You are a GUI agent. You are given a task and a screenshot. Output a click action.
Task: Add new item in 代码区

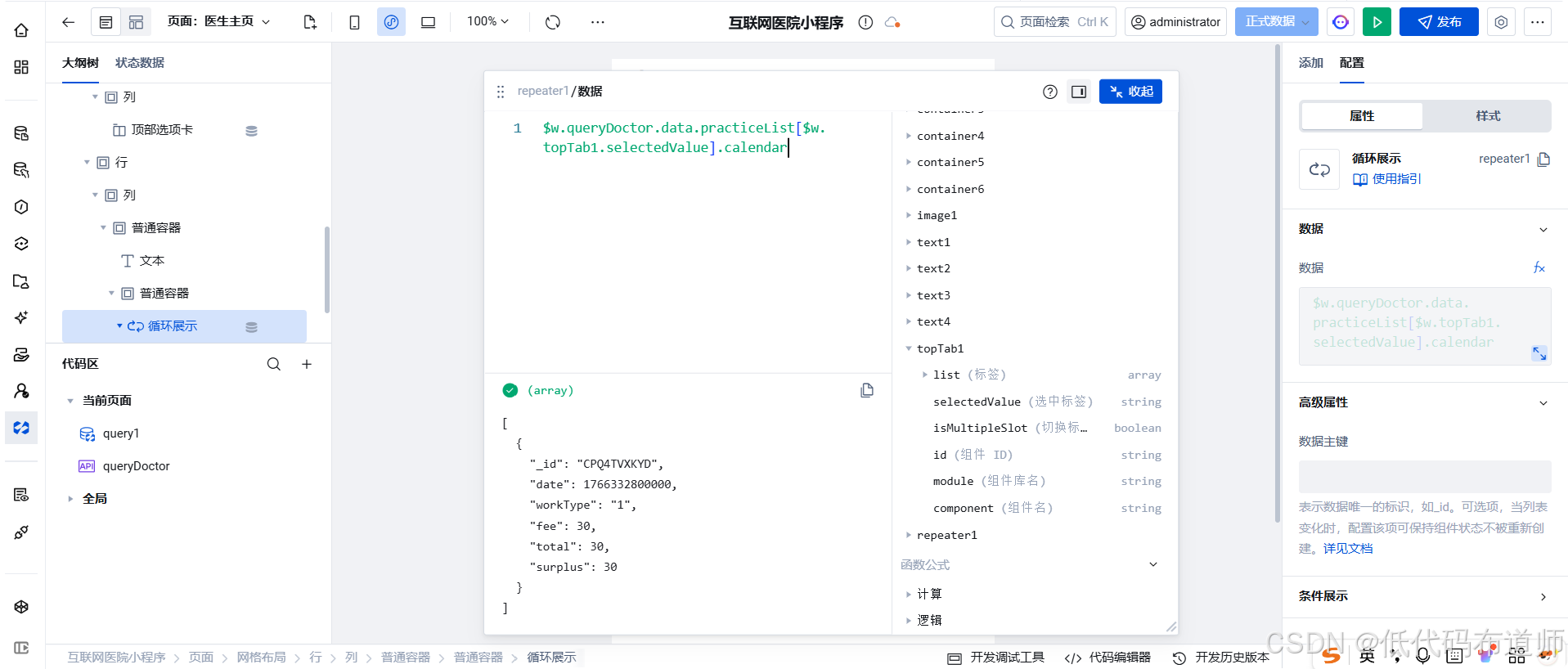pyautogui.click(x=307, y=364)
